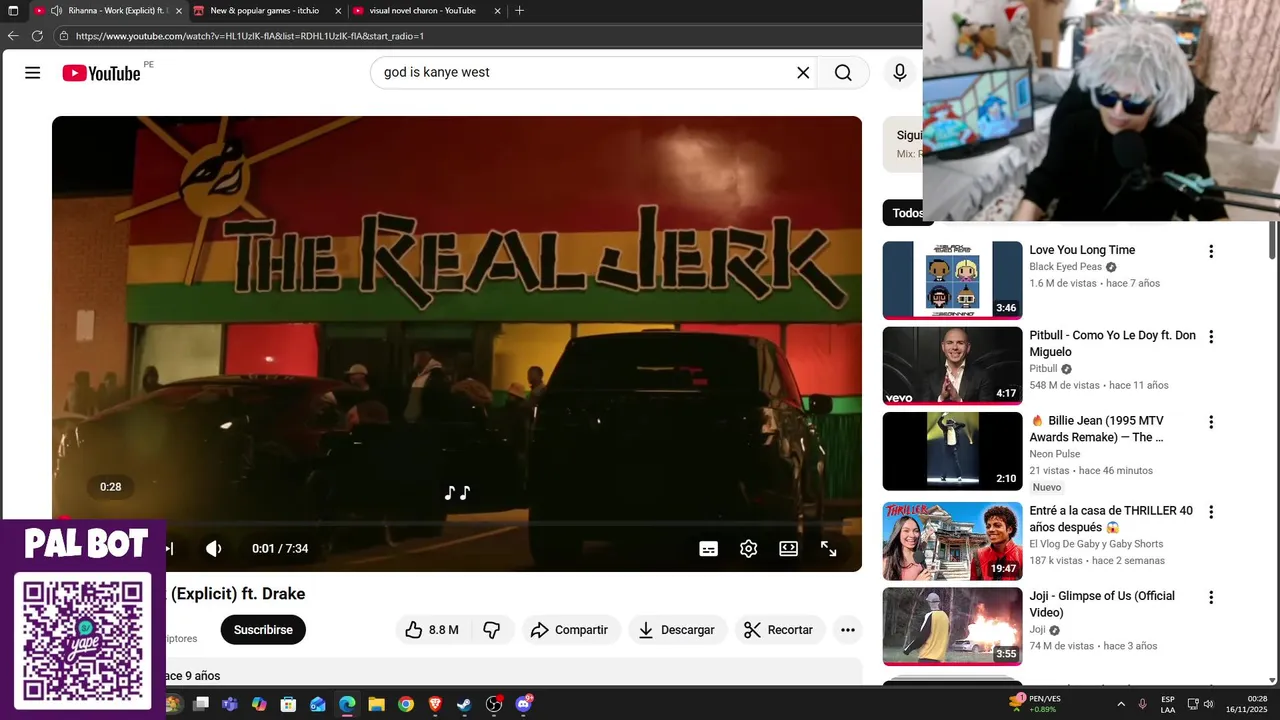Image resolution: width=1280 pixels, height=720 pixels.
Task: Open options for Billie Jean video
Action: (x=1211, y=422)
